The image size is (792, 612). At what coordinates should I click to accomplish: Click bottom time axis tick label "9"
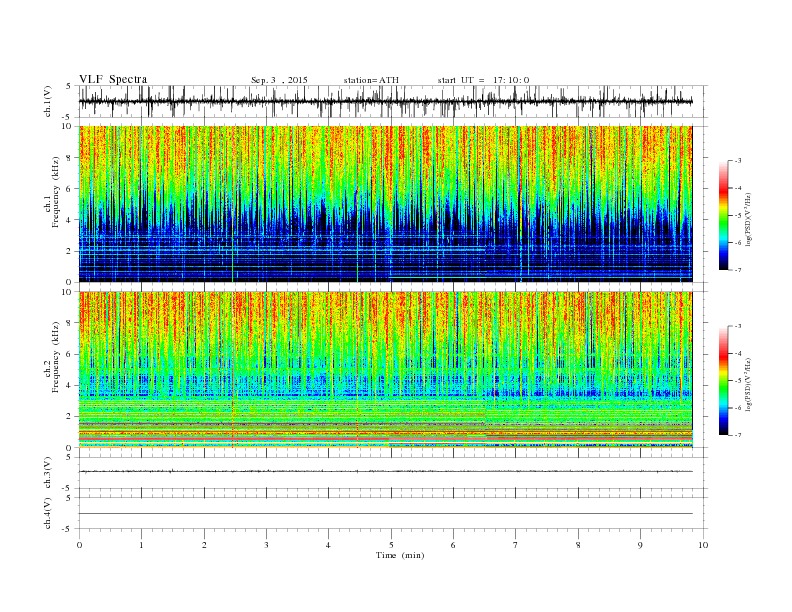(x=640, y=545)
